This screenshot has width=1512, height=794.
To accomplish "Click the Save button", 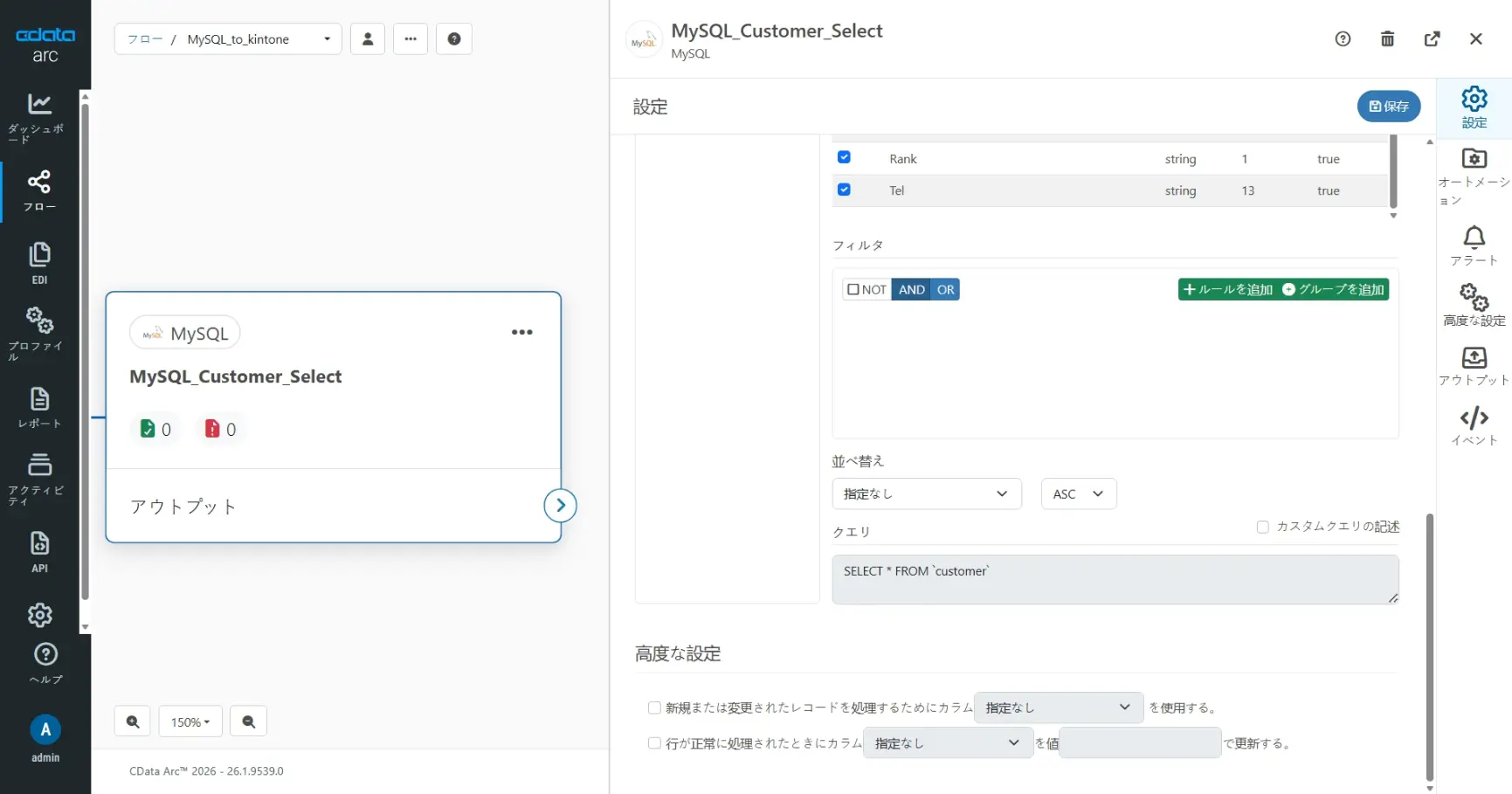I will click(x=1388, y=106).
